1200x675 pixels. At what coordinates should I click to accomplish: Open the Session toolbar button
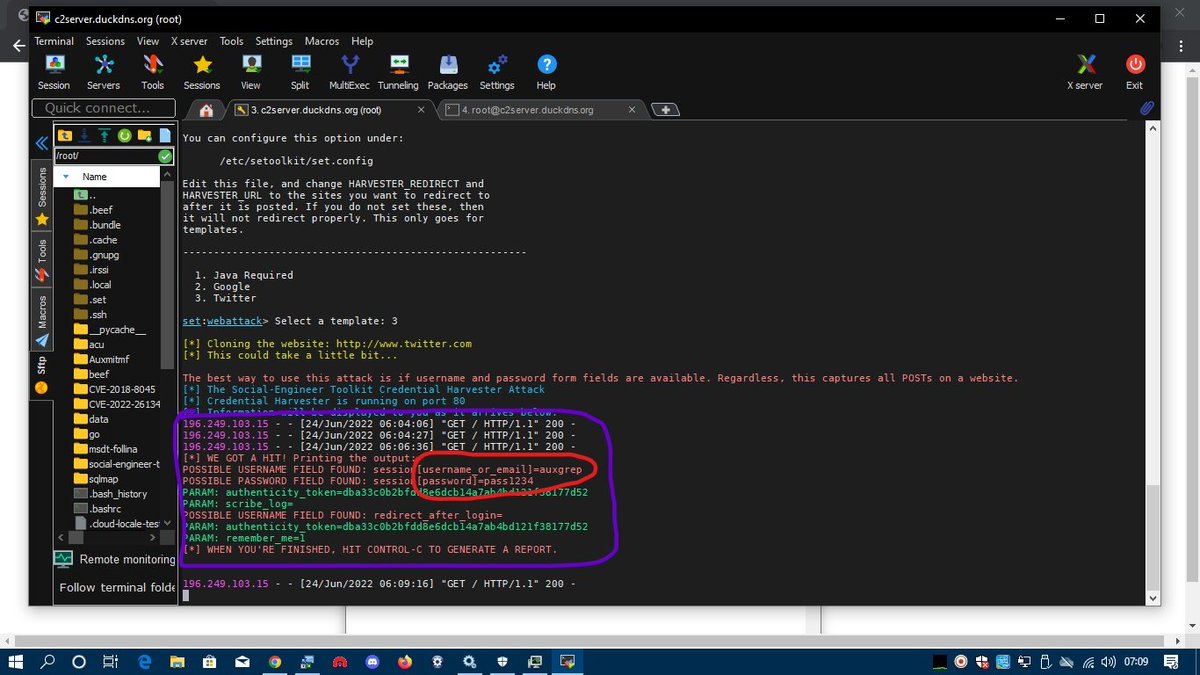coord(54,72)
